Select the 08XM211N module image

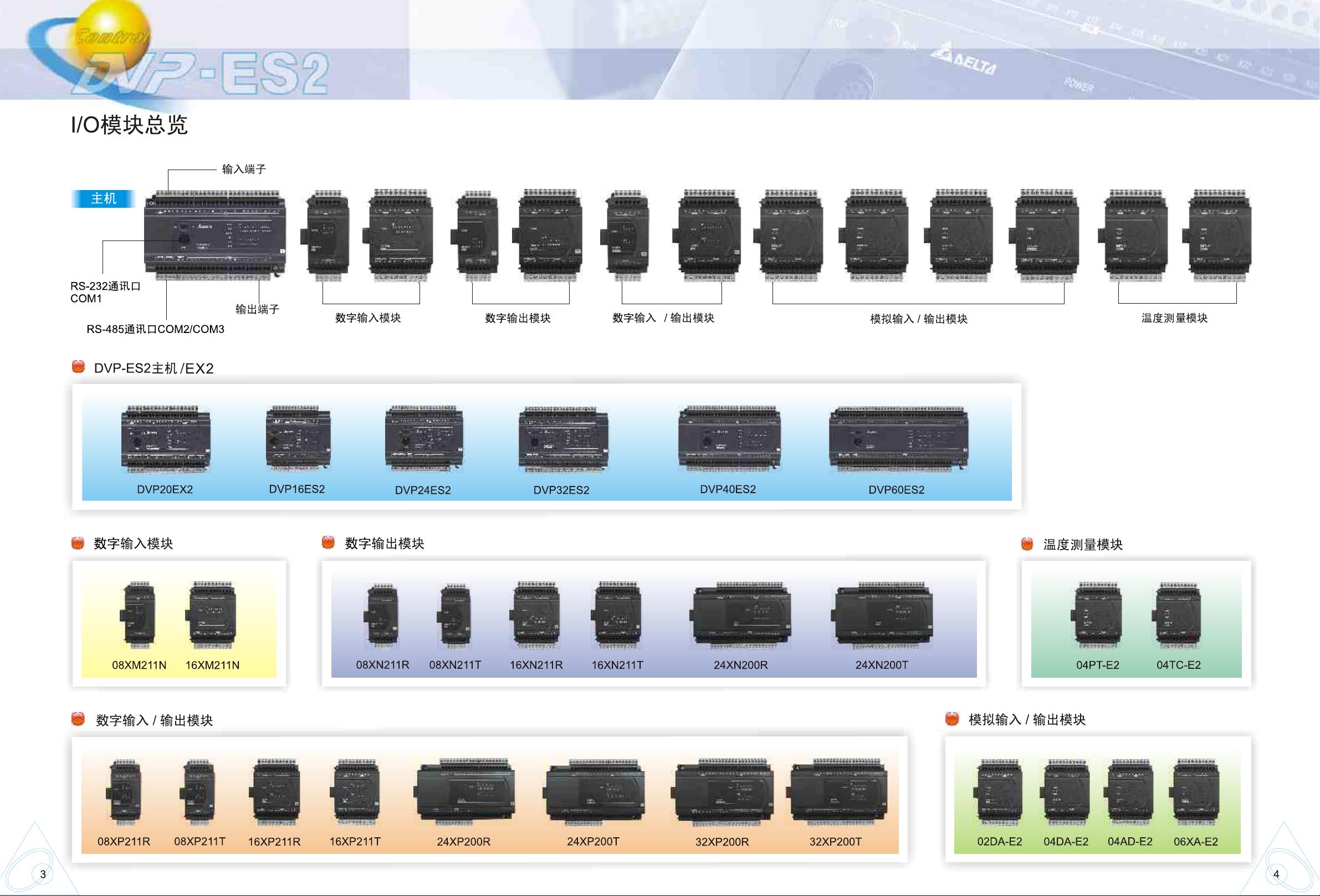(x=137, y=615)
